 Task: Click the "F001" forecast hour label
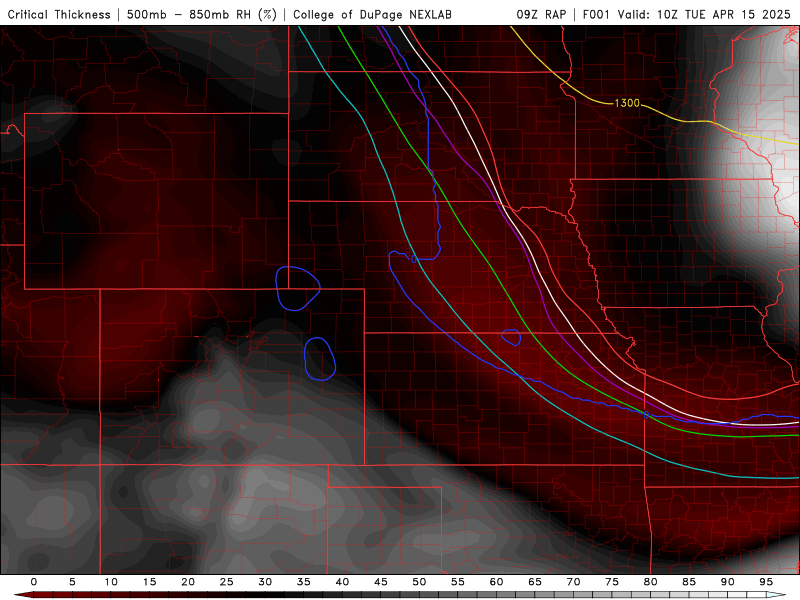[x=596, y=14]
